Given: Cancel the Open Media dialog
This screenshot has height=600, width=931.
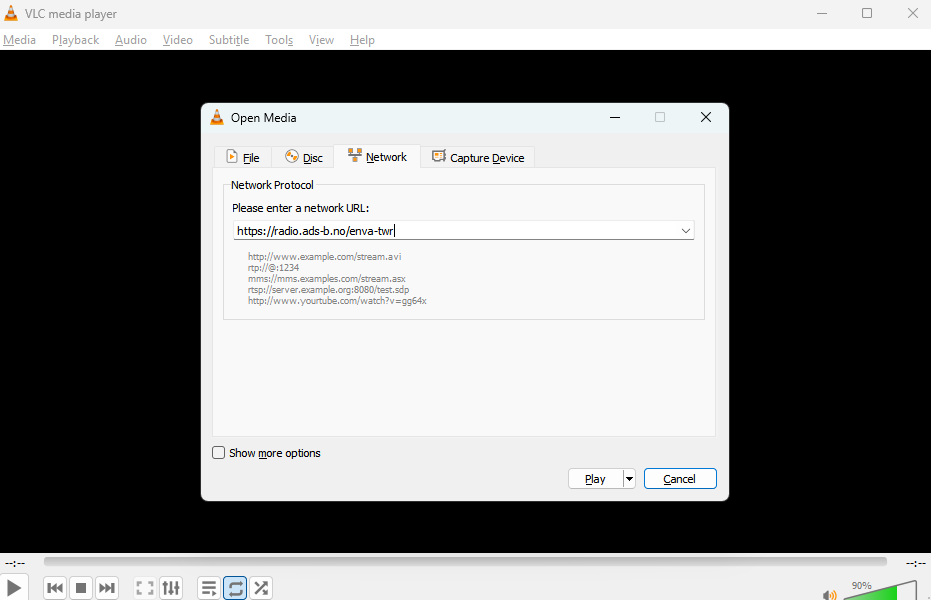Looking at the screenshot, I should click(x=680, y=479).
